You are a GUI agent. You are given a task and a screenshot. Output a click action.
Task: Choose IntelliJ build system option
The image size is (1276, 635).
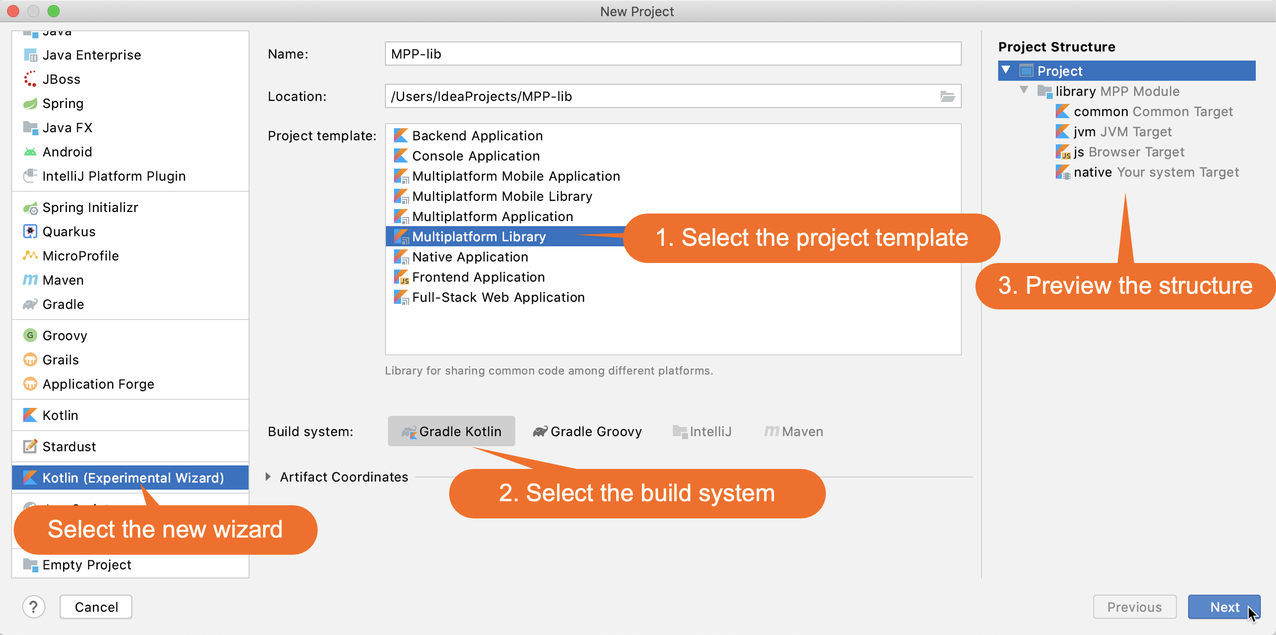(x=702, y=432)
